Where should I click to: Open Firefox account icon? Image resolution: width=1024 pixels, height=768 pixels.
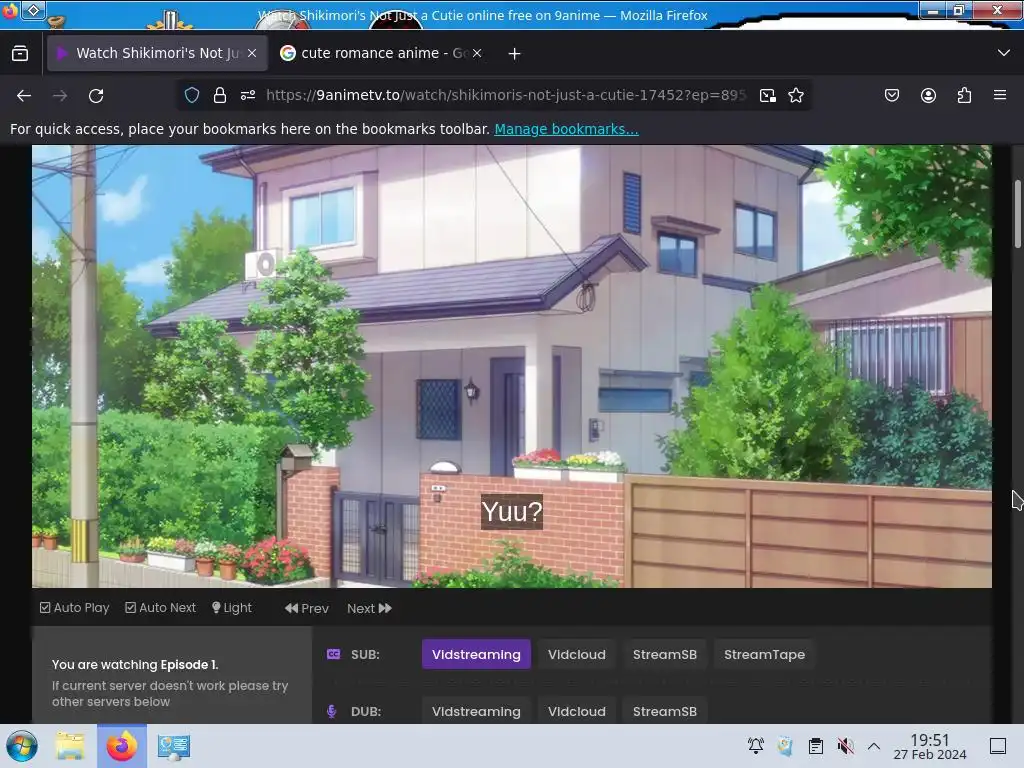pos(928,95)
